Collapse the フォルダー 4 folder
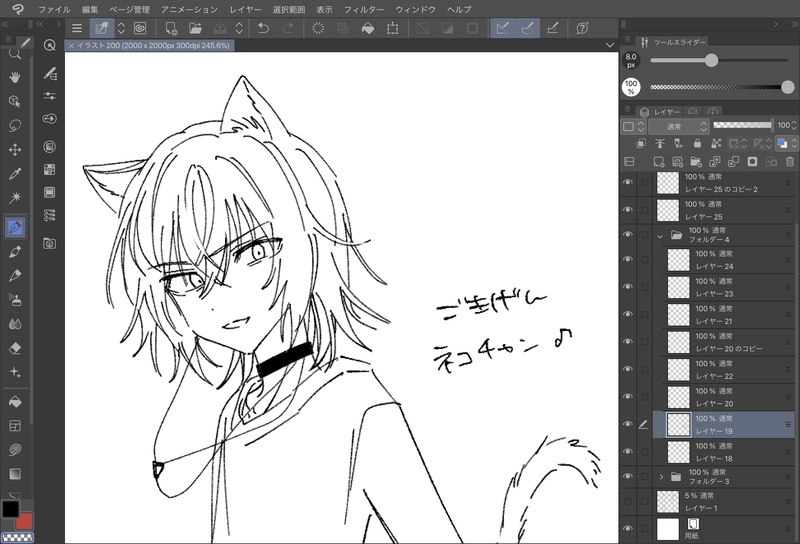 coord(660,235)
